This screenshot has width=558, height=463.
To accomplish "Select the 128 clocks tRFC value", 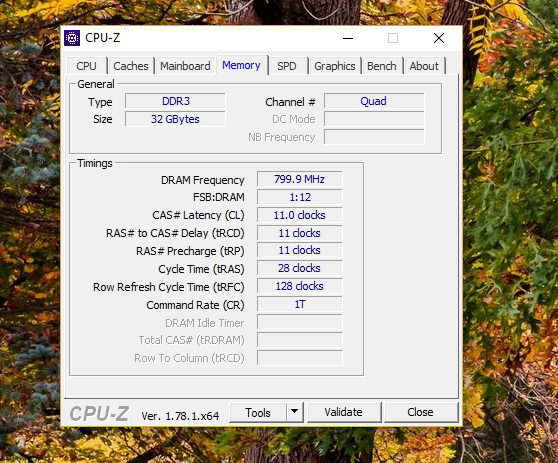I will [300, 286].
